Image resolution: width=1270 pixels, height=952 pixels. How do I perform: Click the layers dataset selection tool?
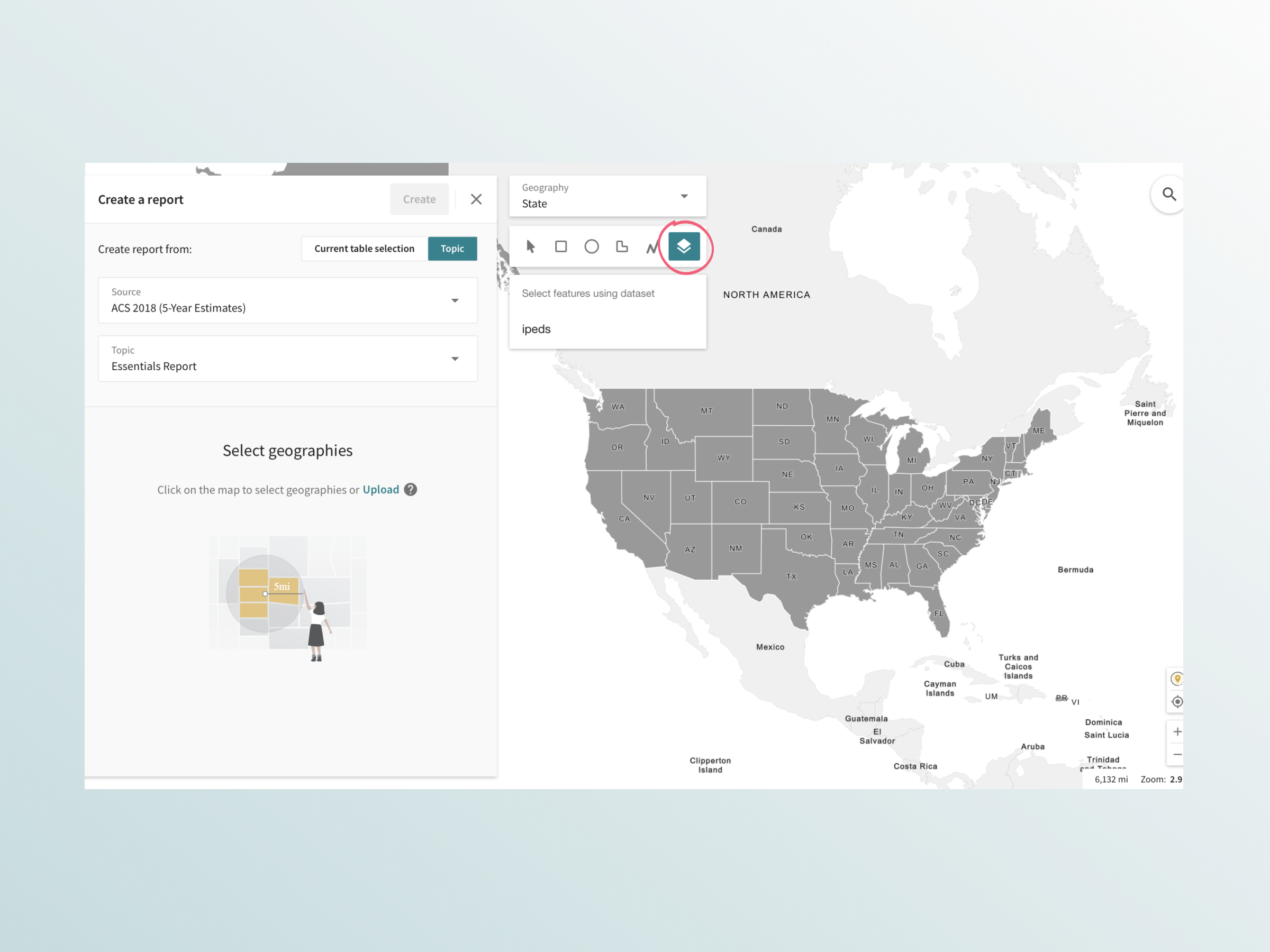pyautogui.click(x=683, y=247)
